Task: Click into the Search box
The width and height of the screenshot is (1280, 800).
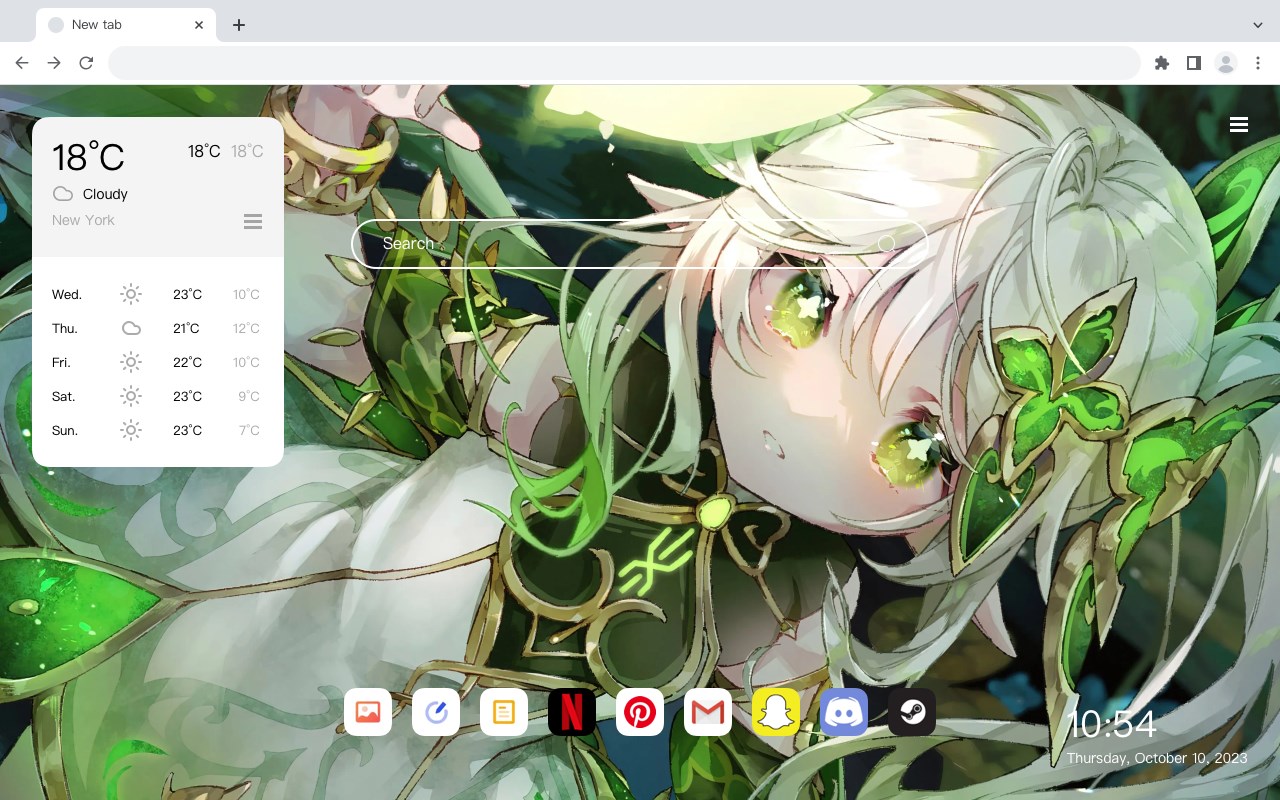Action: click(x=639, y=244)
